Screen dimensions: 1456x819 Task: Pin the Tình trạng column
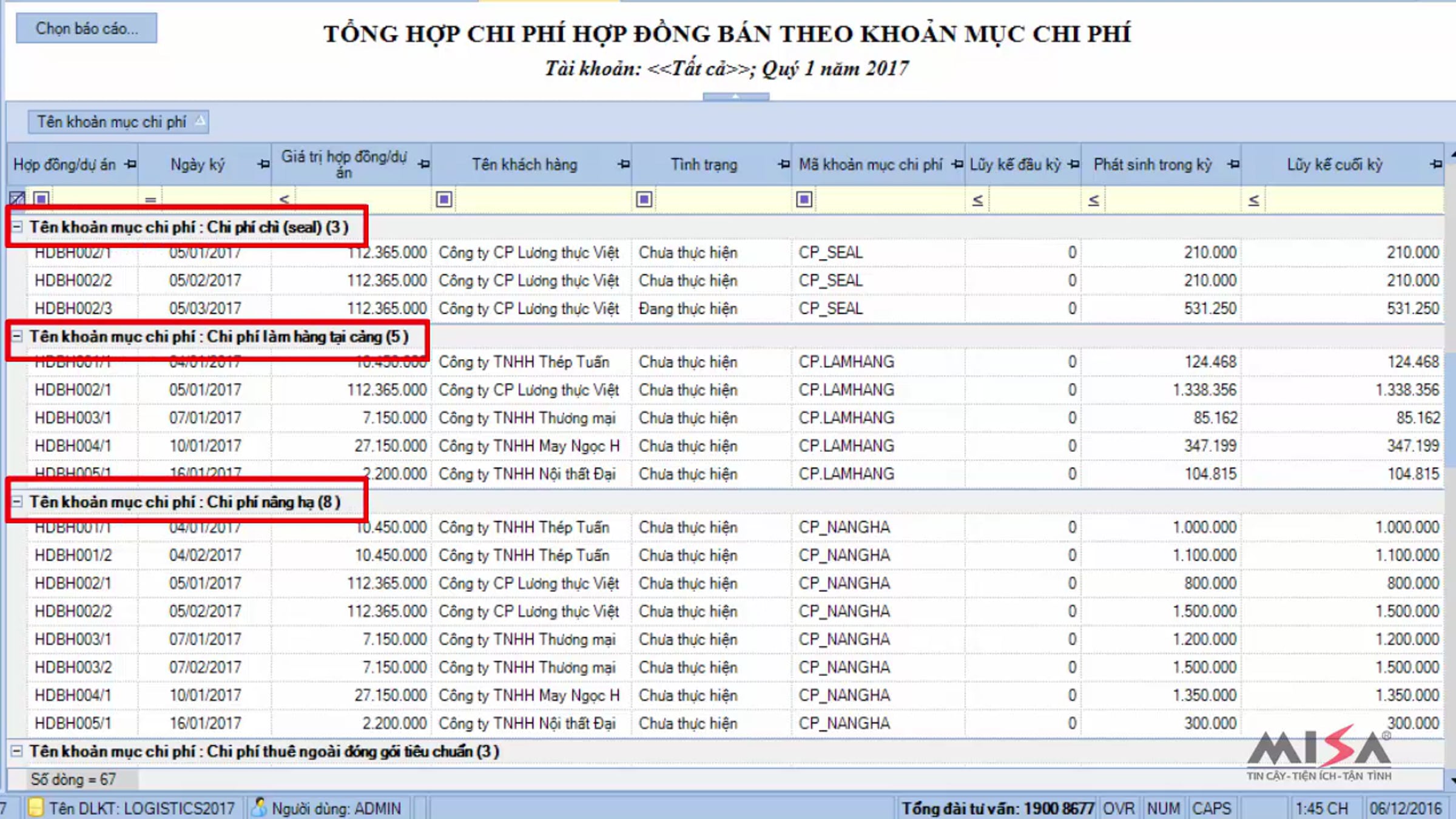pyautogui.click(x=784, y=164)
